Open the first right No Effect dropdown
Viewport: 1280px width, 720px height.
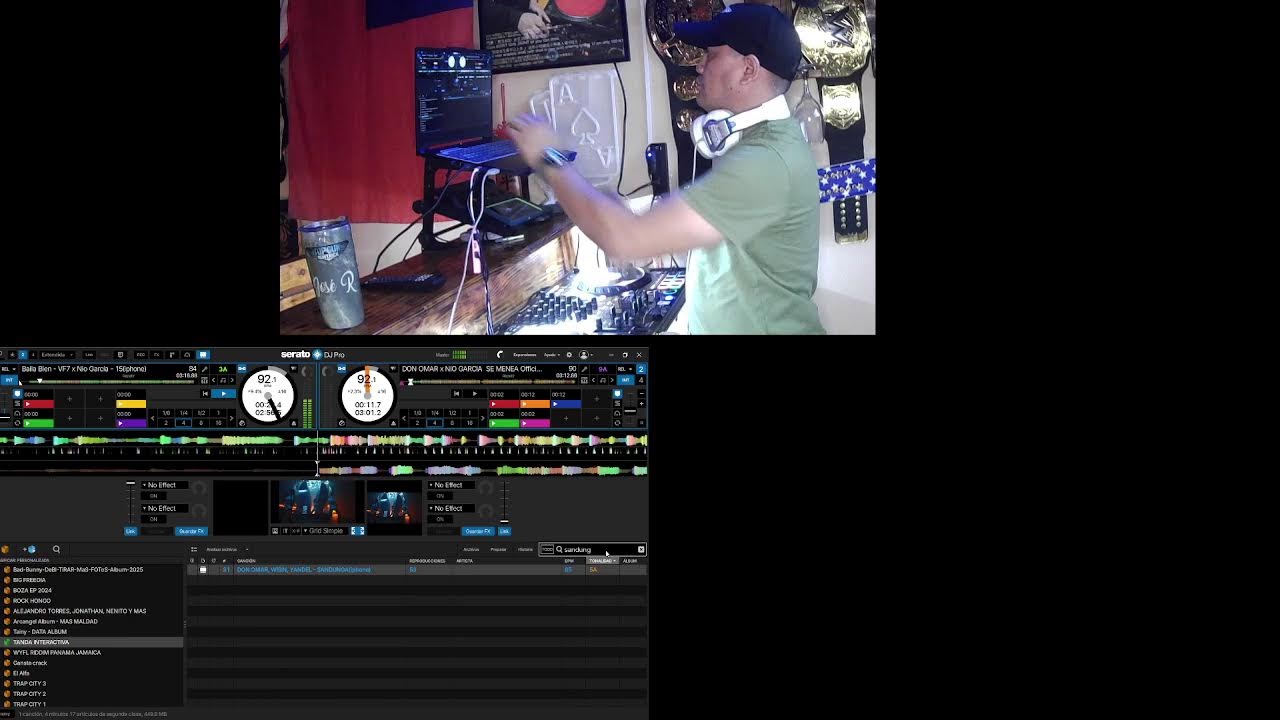[x=452, y=485]
